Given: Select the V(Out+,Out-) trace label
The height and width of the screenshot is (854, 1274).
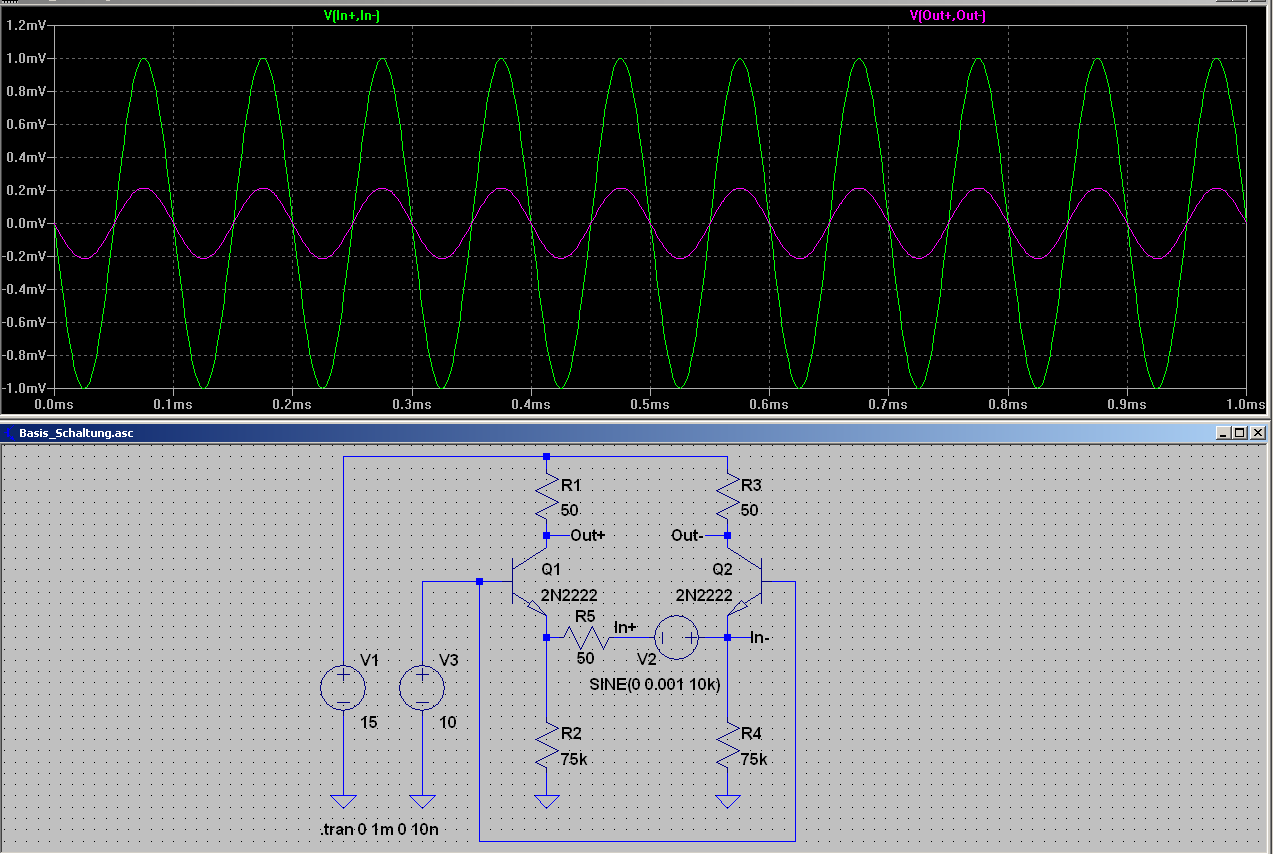Looking at the screenshot, I should click(x=948, y=15).
